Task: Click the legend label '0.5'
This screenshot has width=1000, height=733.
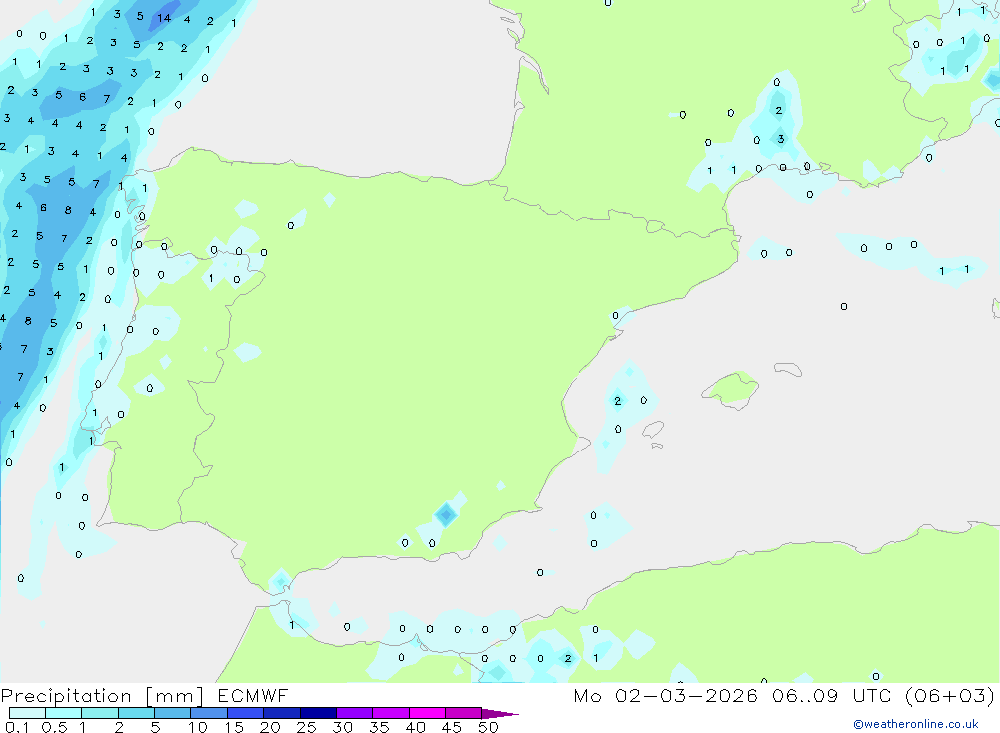Action: [54, 727]
